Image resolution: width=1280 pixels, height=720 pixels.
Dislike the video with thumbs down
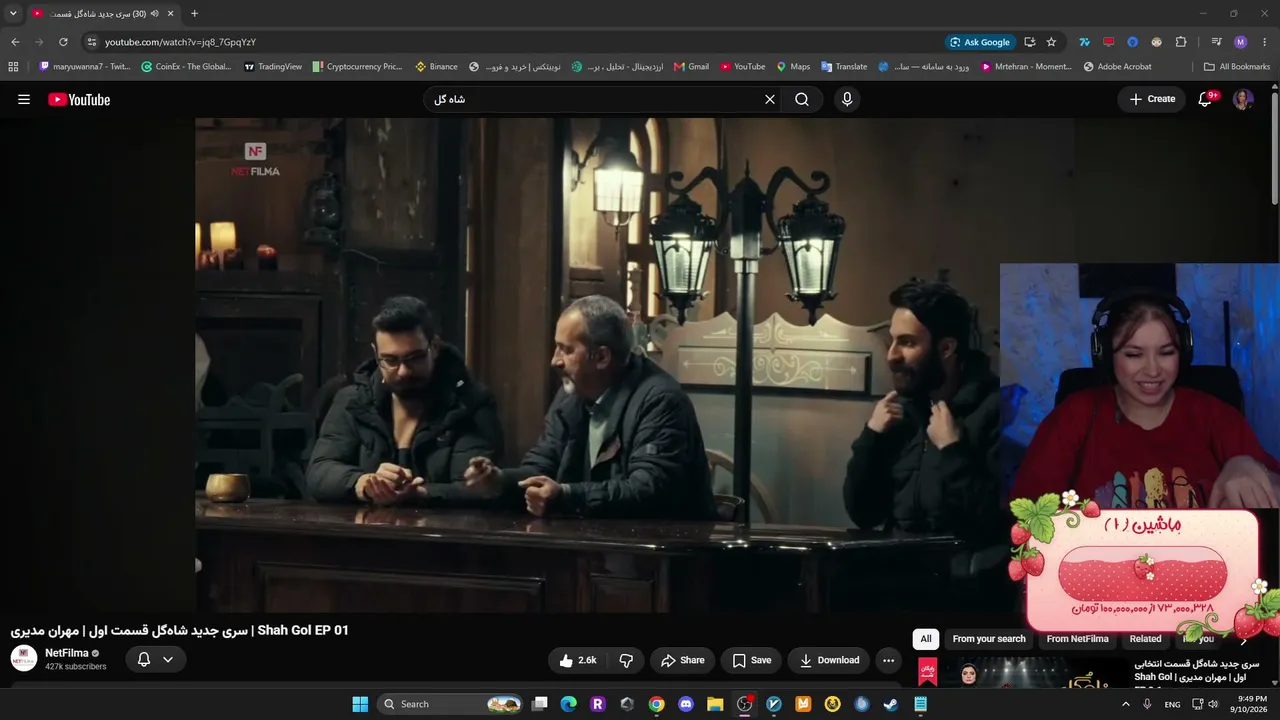(x=626, y=660)
